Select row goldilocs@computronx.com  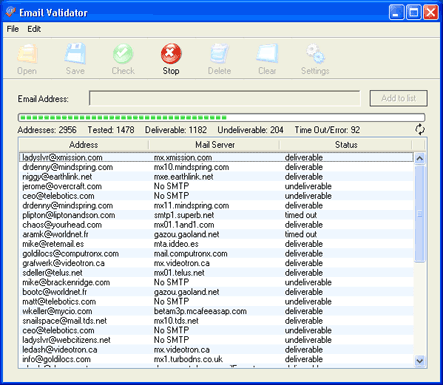[216, 254]
